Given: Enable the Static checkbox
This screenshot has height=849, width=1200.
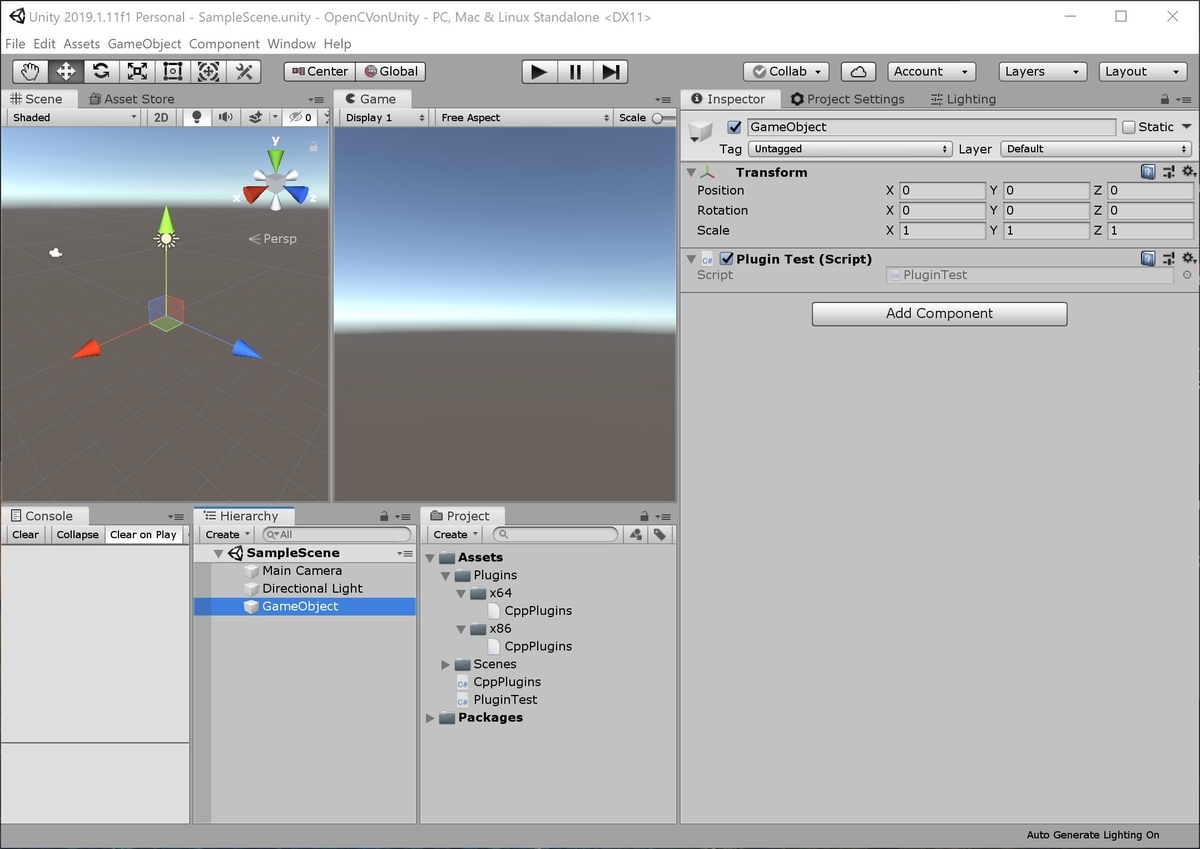Looking at the screenshot, I should tap(1129, 127).
